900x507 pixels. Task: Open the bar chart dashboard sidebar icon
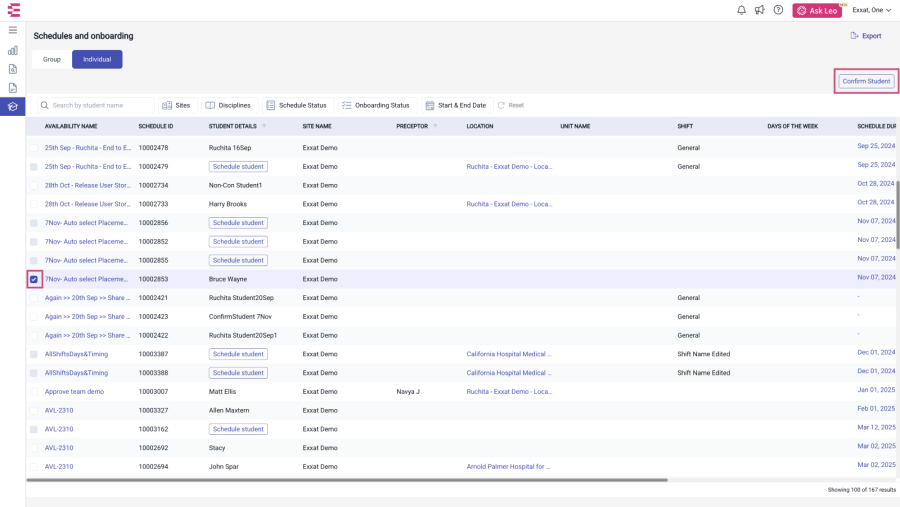pos(13,51)
